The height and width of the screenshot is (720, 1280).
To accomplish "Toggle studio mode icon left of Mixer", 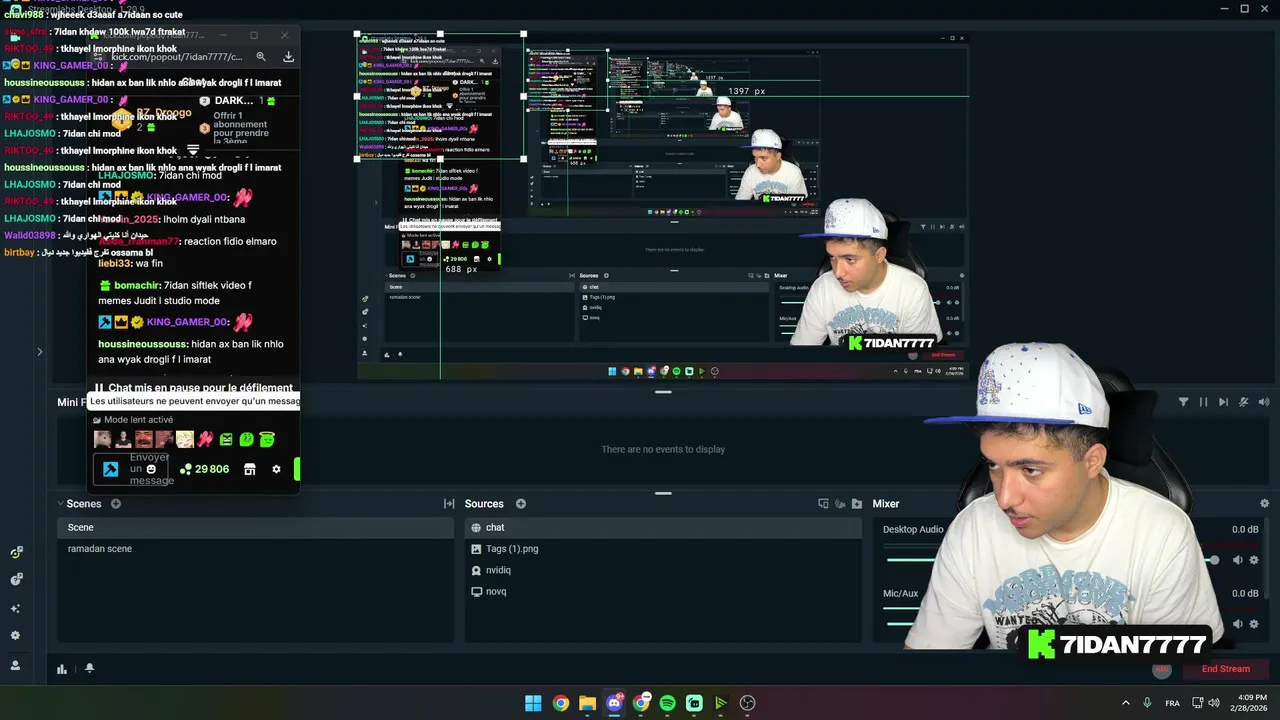I will [823, 504].
